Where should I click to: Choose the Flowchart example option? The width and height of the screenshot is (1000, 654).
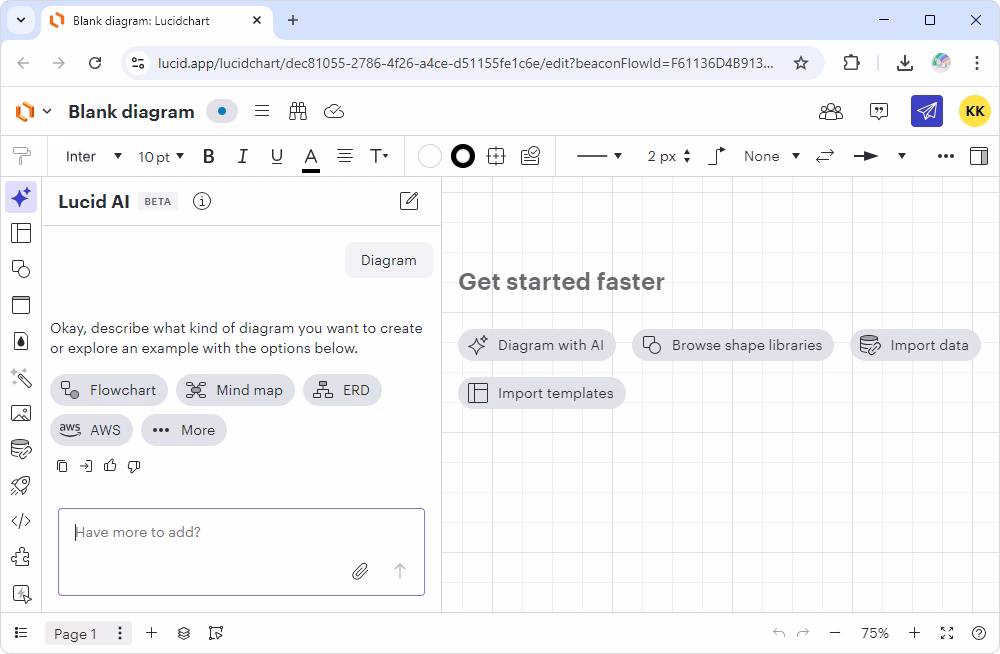(108, 390)
